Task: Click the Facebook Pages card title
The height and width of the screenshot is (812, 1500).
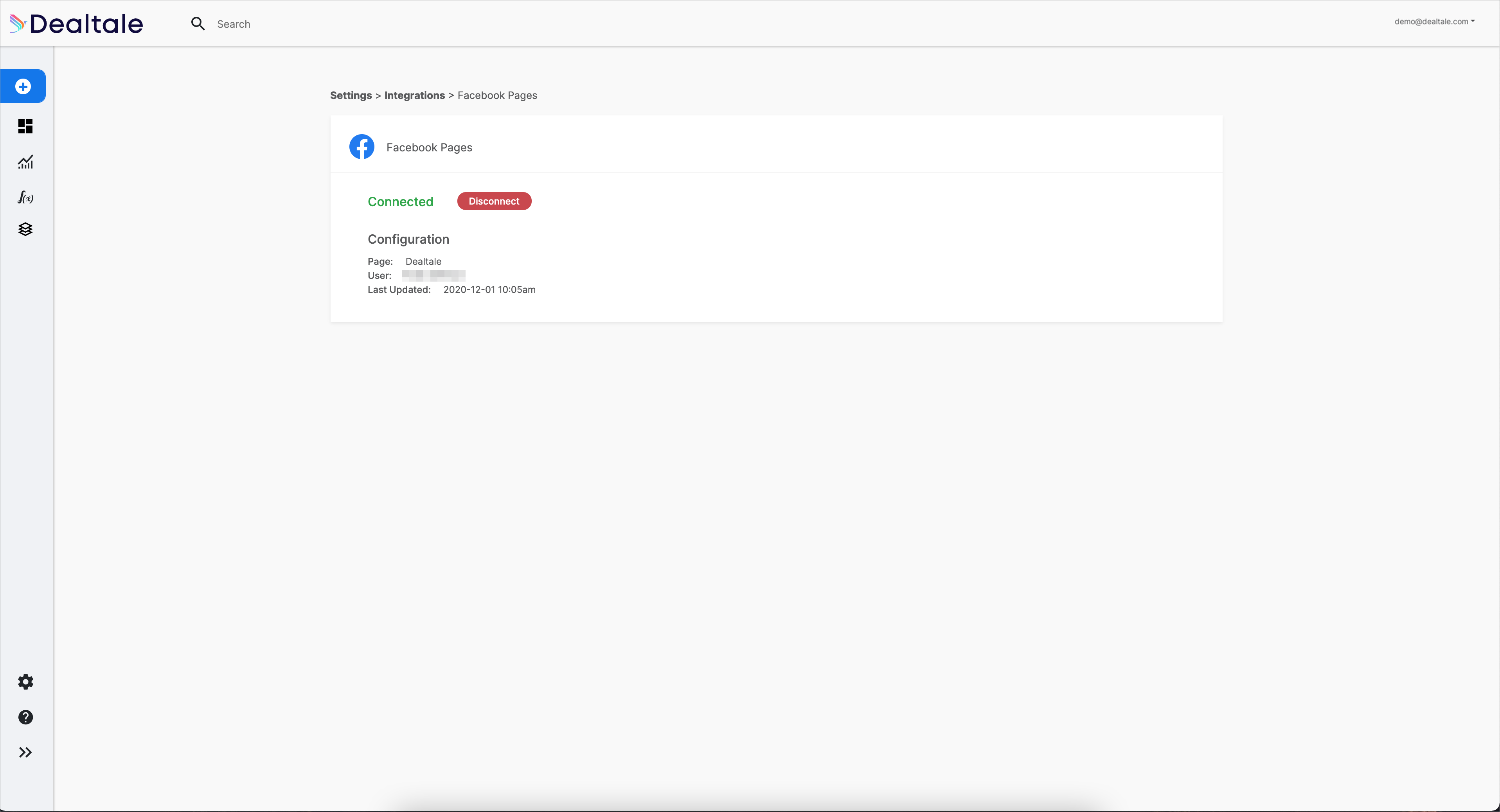Action: 429,147
